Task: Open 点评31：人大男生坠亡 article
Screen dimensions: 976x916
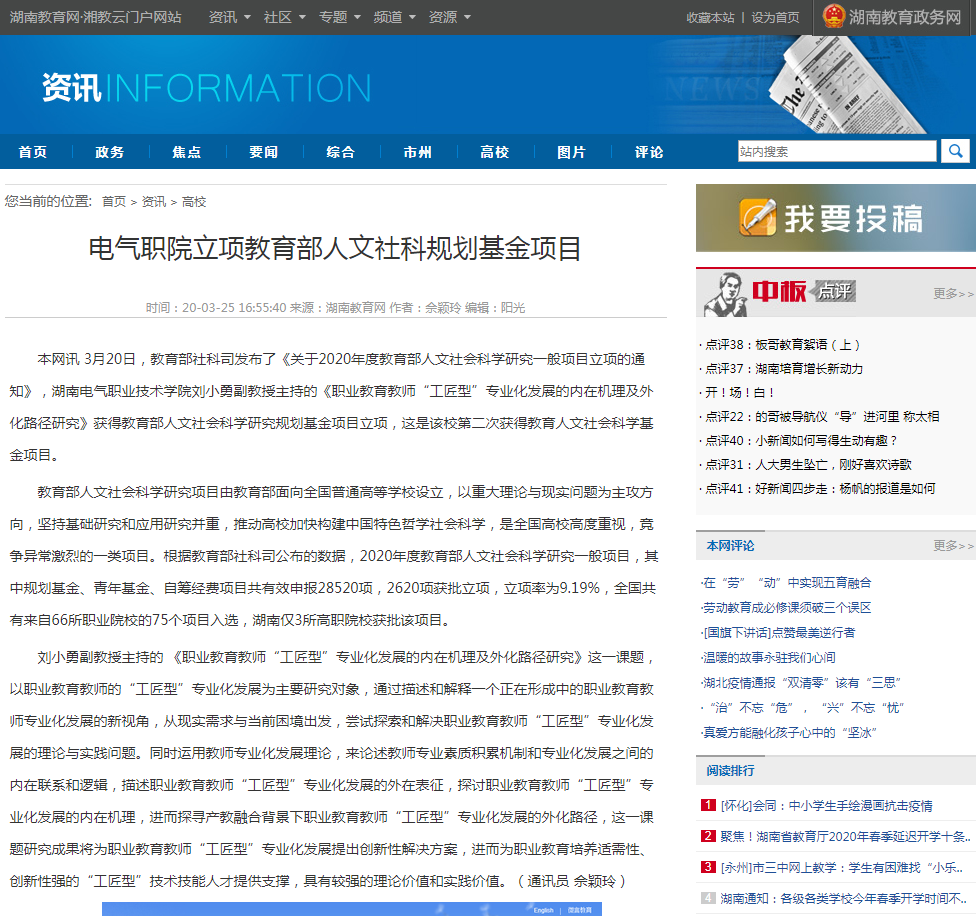Action: pyautogui.click(x=808, y=465)
